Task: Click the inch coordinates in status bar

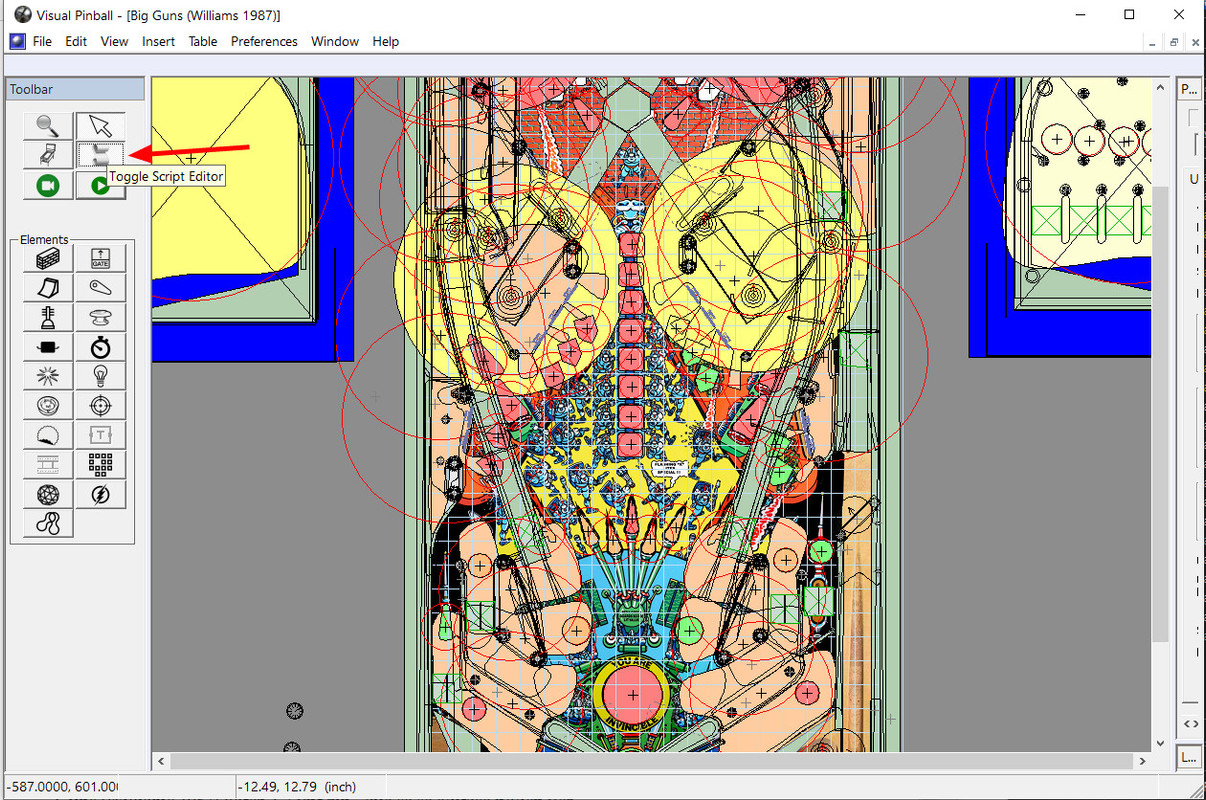Action: click(299, 787)
